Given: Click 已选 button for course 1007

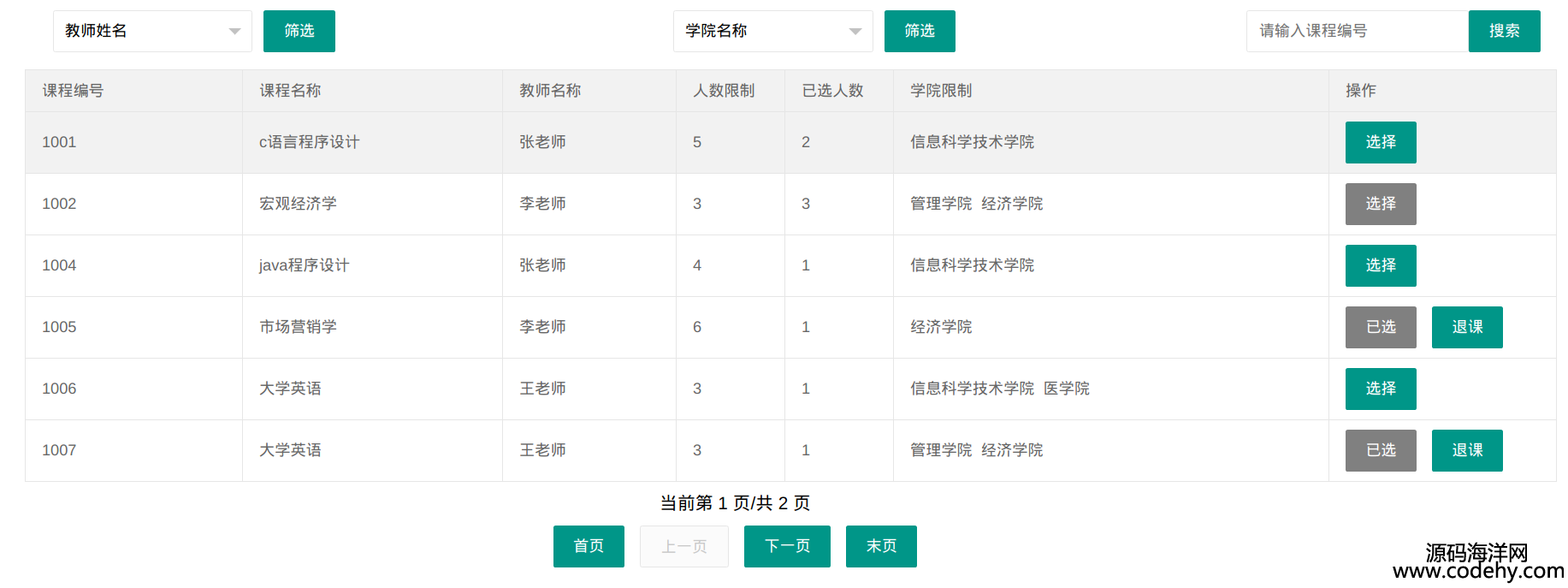Looking at the screenshot, I should (x=1380, y=450).
